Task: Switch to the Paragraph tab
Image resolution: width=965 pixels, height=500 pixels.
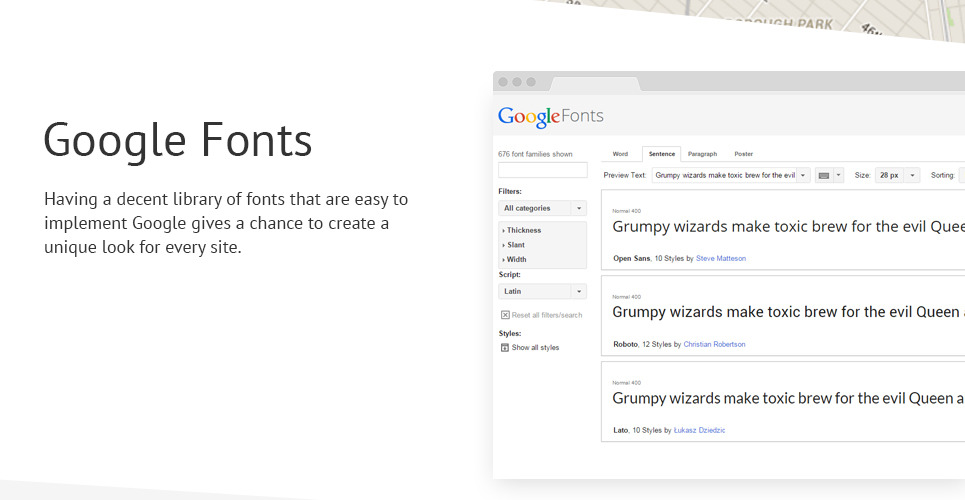Action: click(x=702, y=154)
